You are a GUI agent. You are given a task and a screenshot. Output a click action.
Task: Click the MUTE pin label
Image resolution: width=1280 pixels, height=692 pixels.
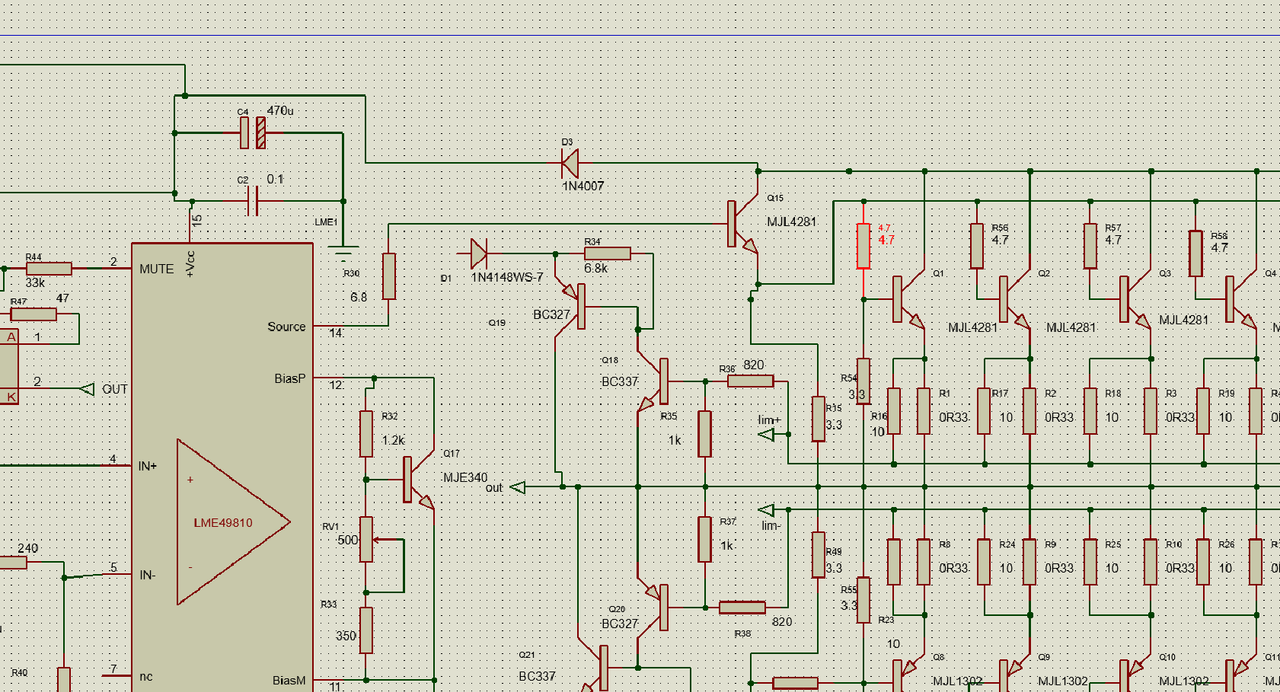(157, 268)
